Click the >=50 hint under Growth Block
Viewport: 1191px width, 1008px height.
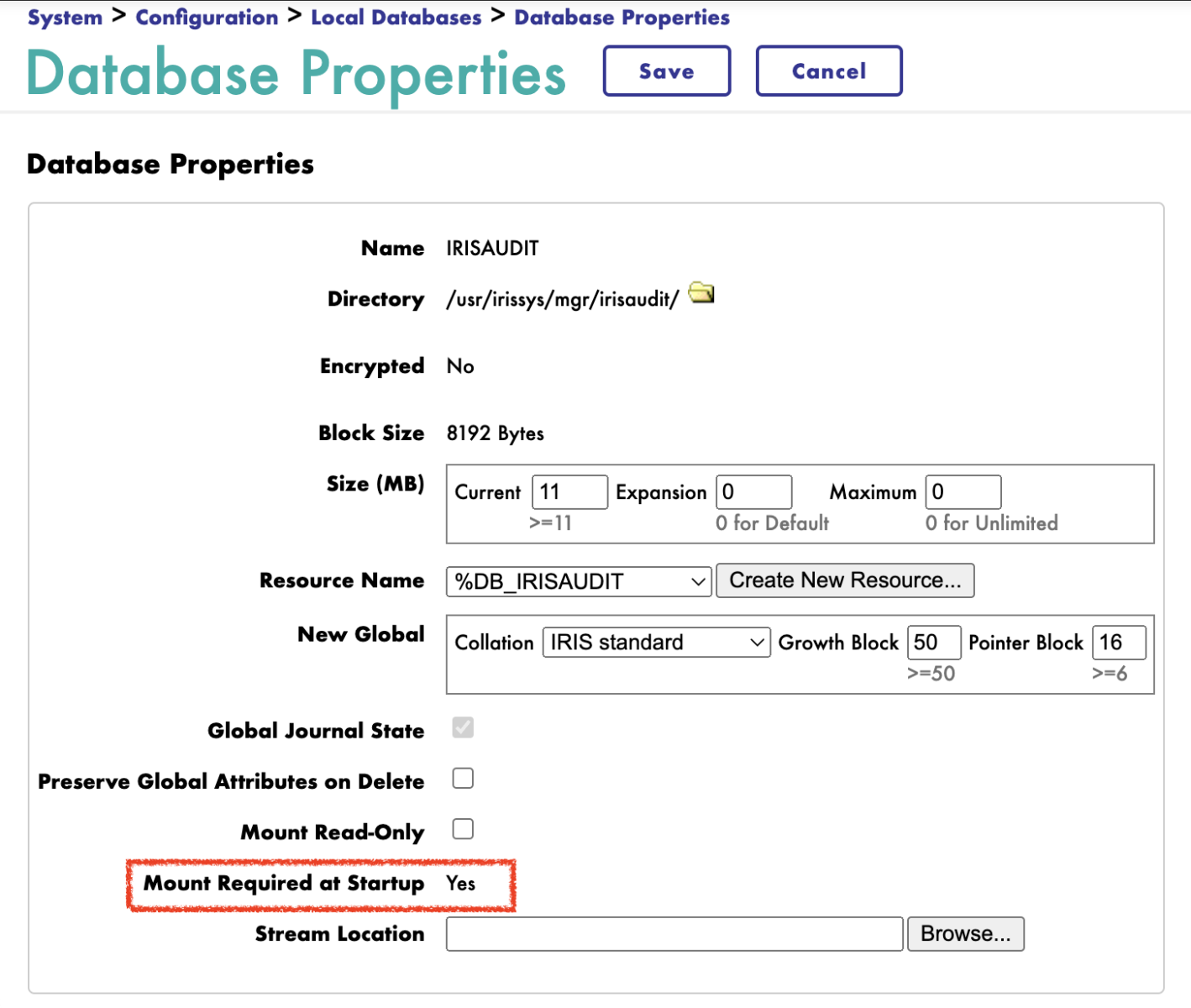tap(931, 674)
